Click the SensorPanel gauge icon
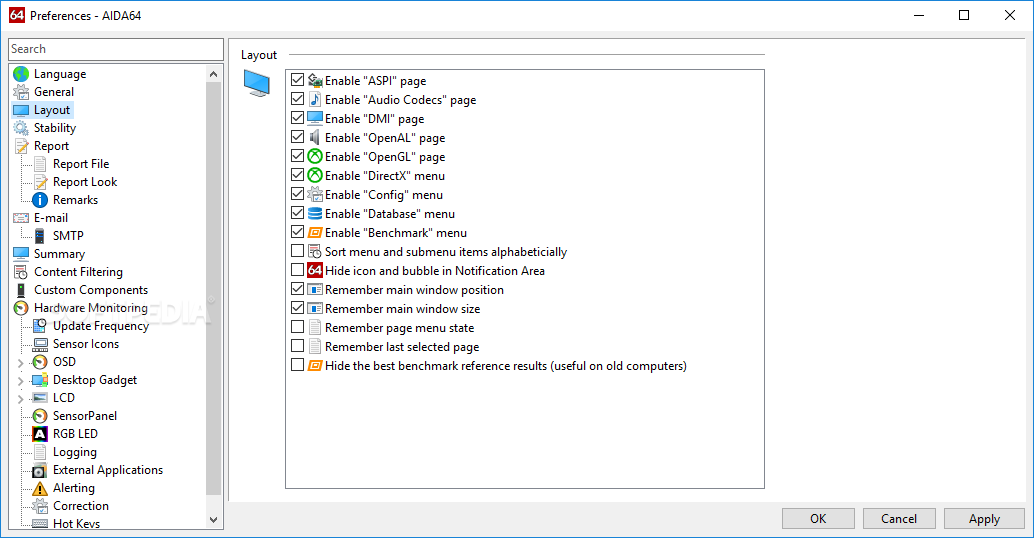 point(40,416)
